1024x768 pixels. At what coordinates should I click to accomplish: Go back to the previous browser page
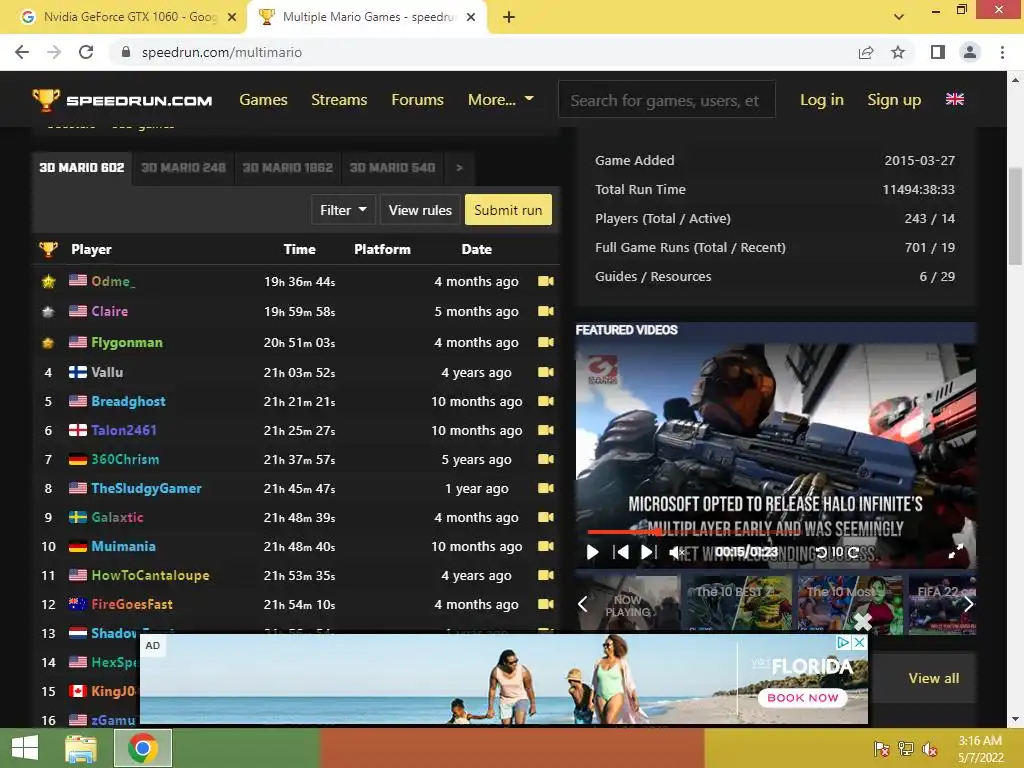coord(22,52)
